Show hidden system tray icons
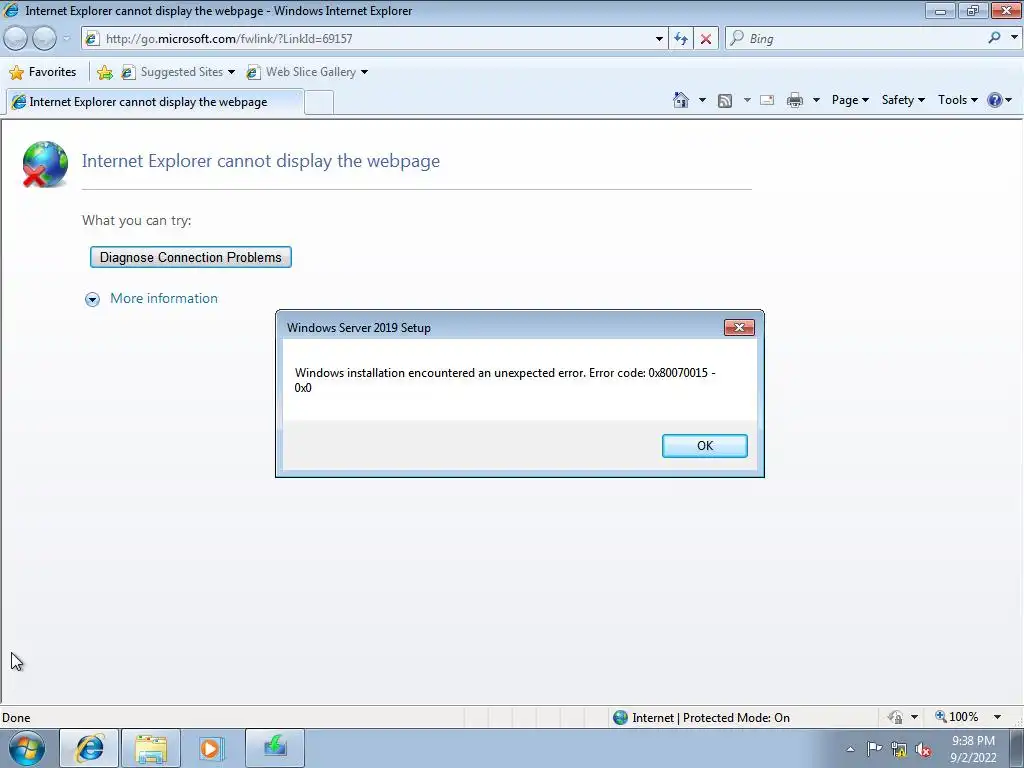The width and height of the screenshot is (1024, 768). click(x=850, y=749)
